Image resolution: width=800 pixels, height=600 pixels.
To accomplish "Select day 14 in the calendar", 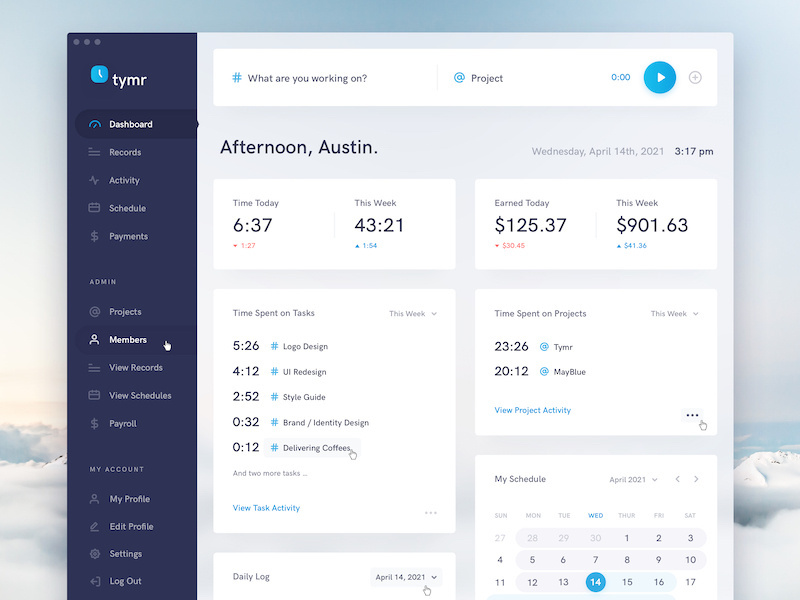I will coord(595,582).
